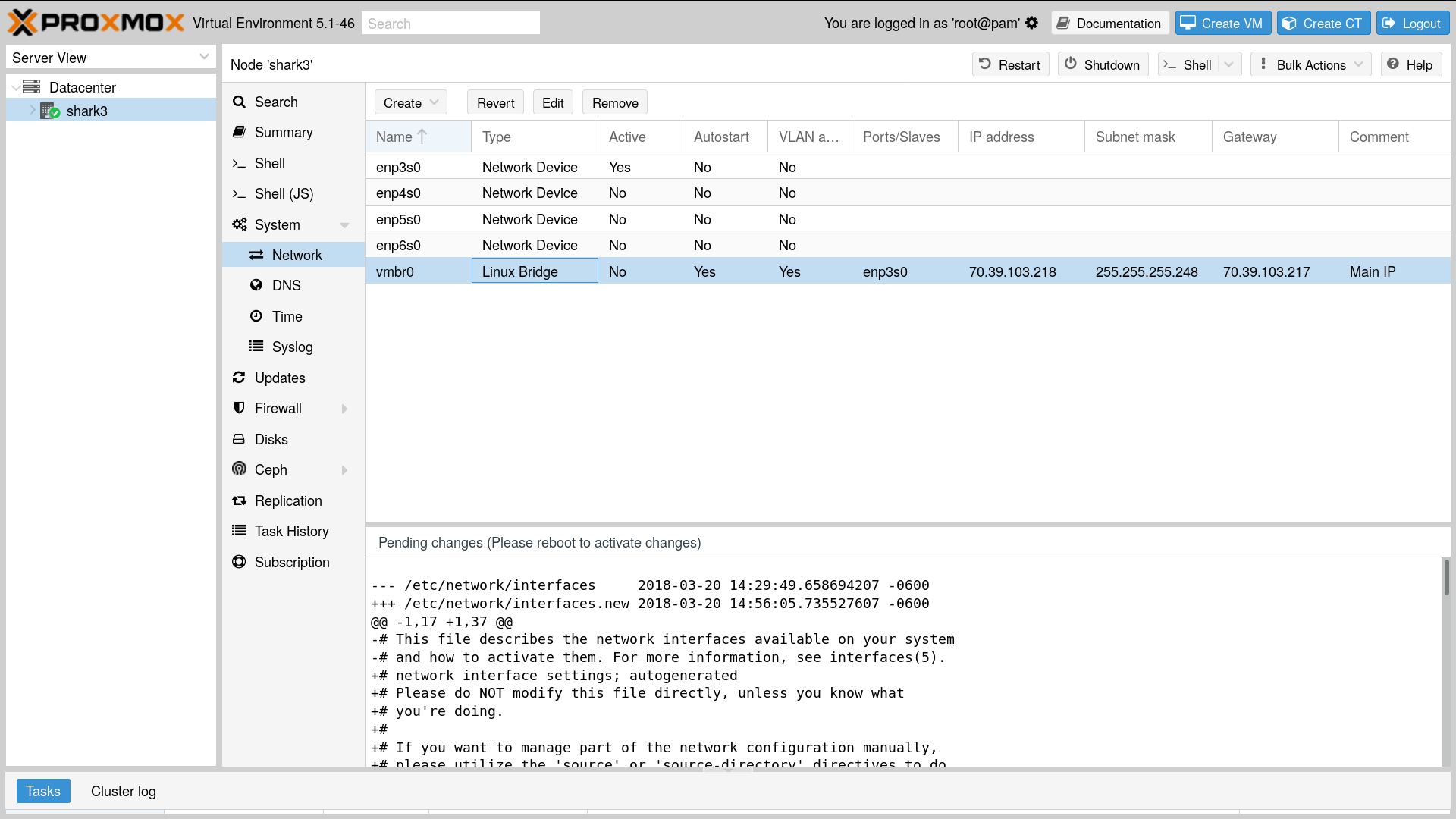Expand the Create network dropdown

(x=410, y=102)
